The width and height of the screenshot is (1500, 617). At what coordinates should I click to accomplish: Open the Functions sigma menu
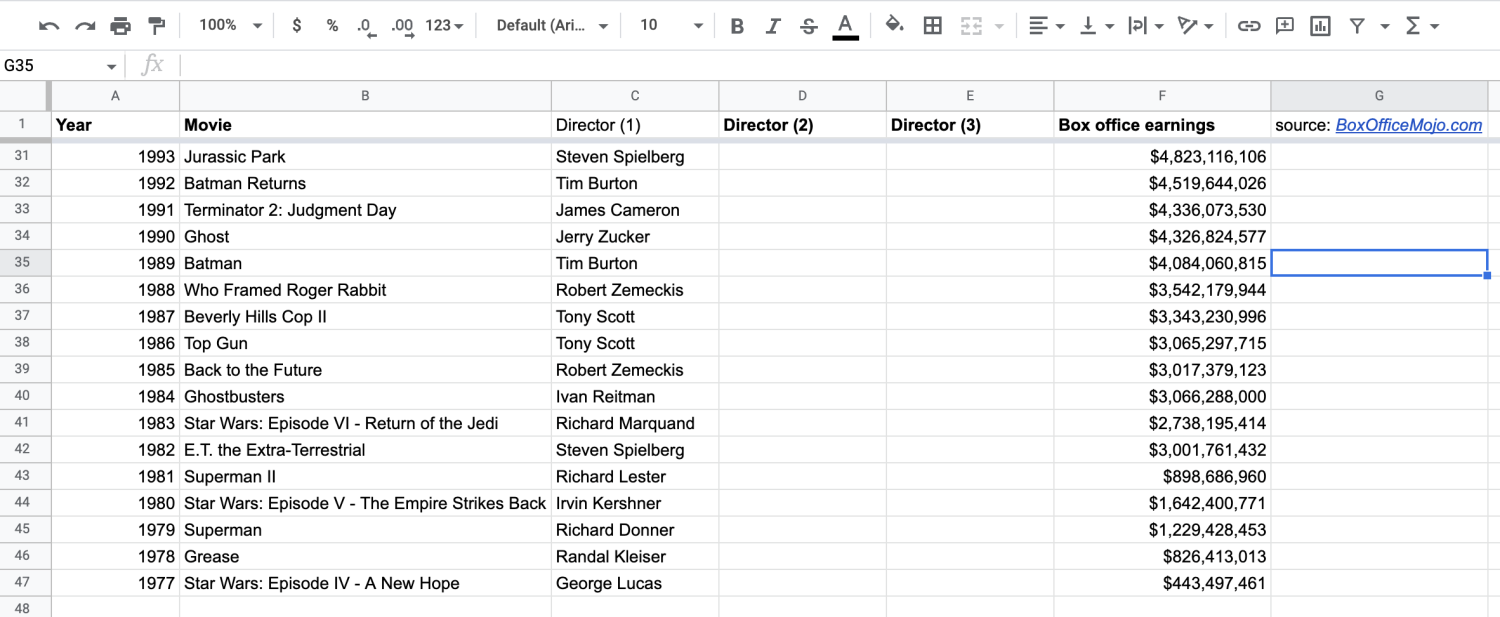1421,26
